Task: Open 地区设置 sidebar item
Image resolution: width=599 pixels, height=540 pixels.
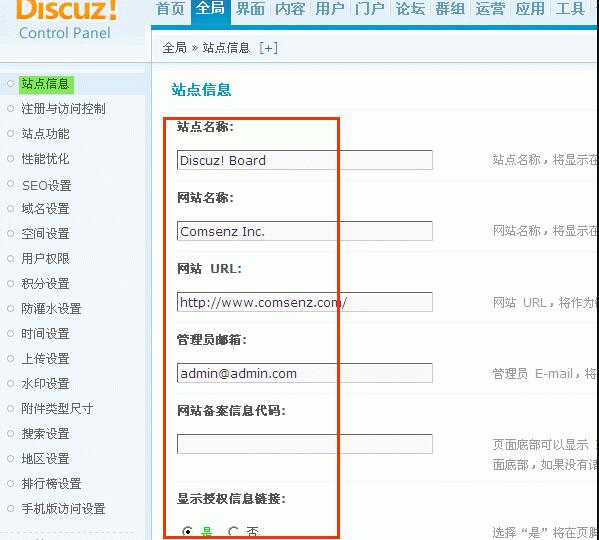Action: (45, 459)
